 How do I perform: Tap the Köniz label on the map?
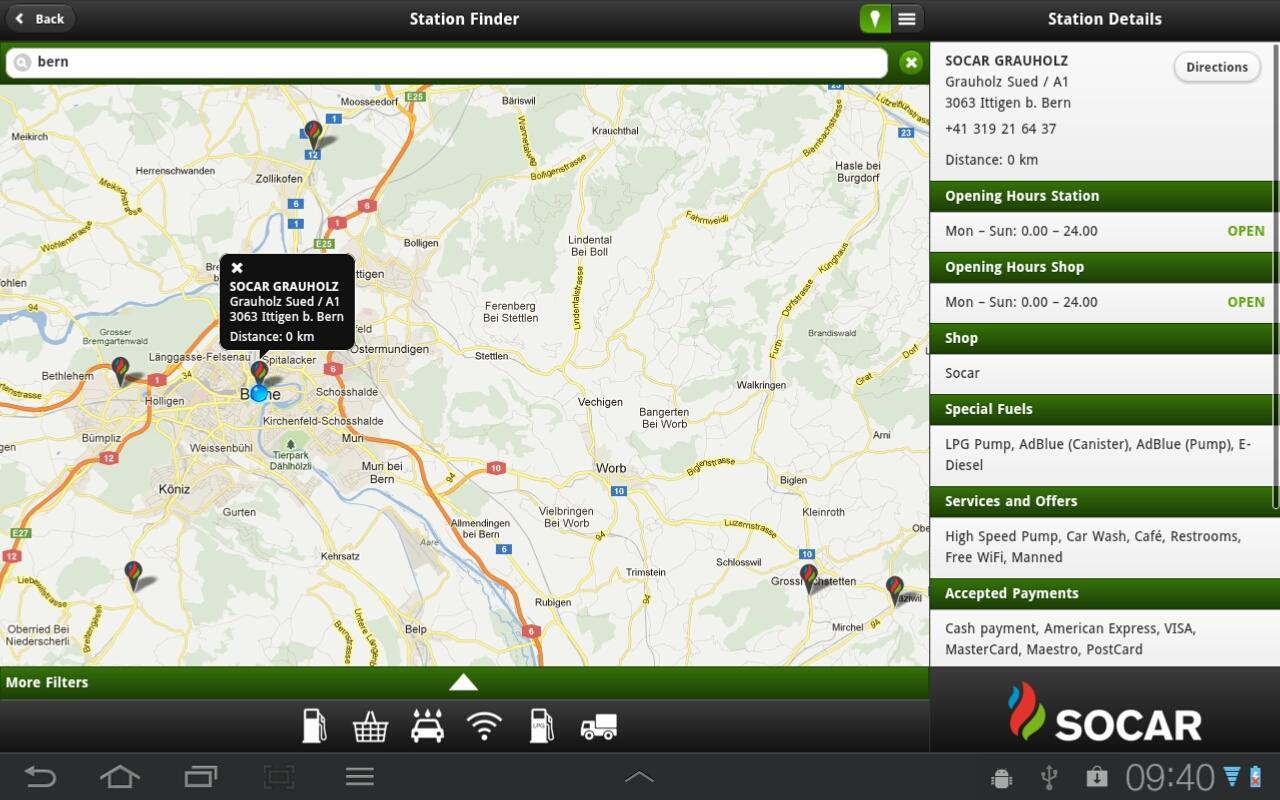174,489
